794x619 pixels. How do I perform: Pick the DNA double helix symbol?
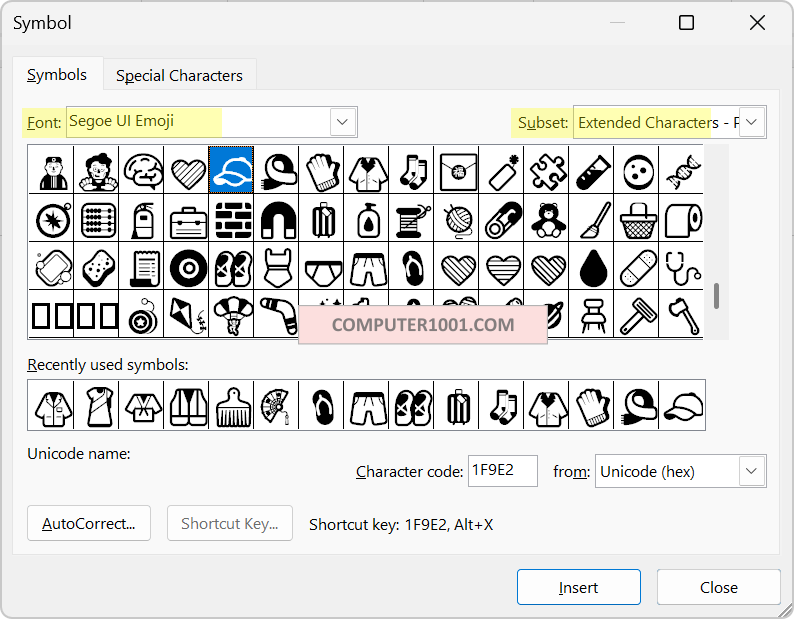coord(681,170)
